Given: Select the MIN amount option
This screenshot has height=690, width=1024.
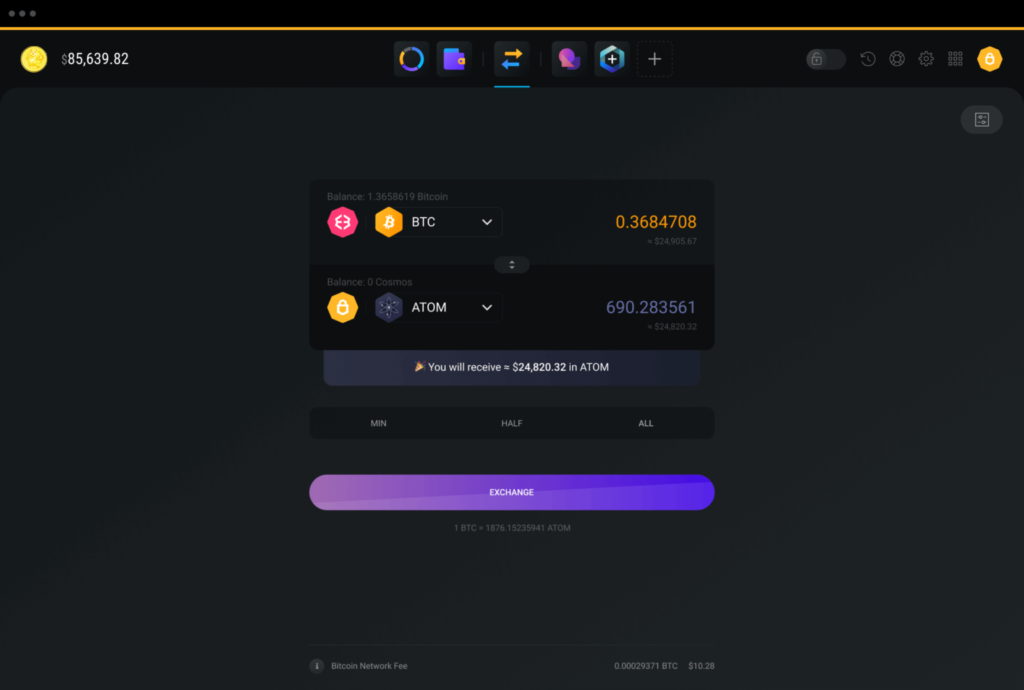Looking at the screenshot, I should [378, 423].
